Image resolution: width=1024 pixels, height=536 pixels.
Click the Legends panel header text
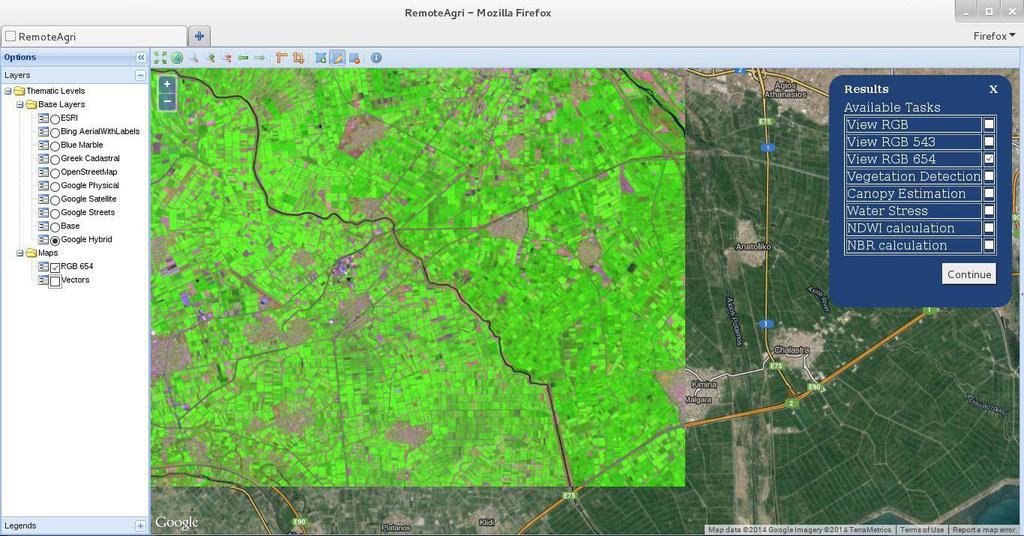tap(20, 526)
